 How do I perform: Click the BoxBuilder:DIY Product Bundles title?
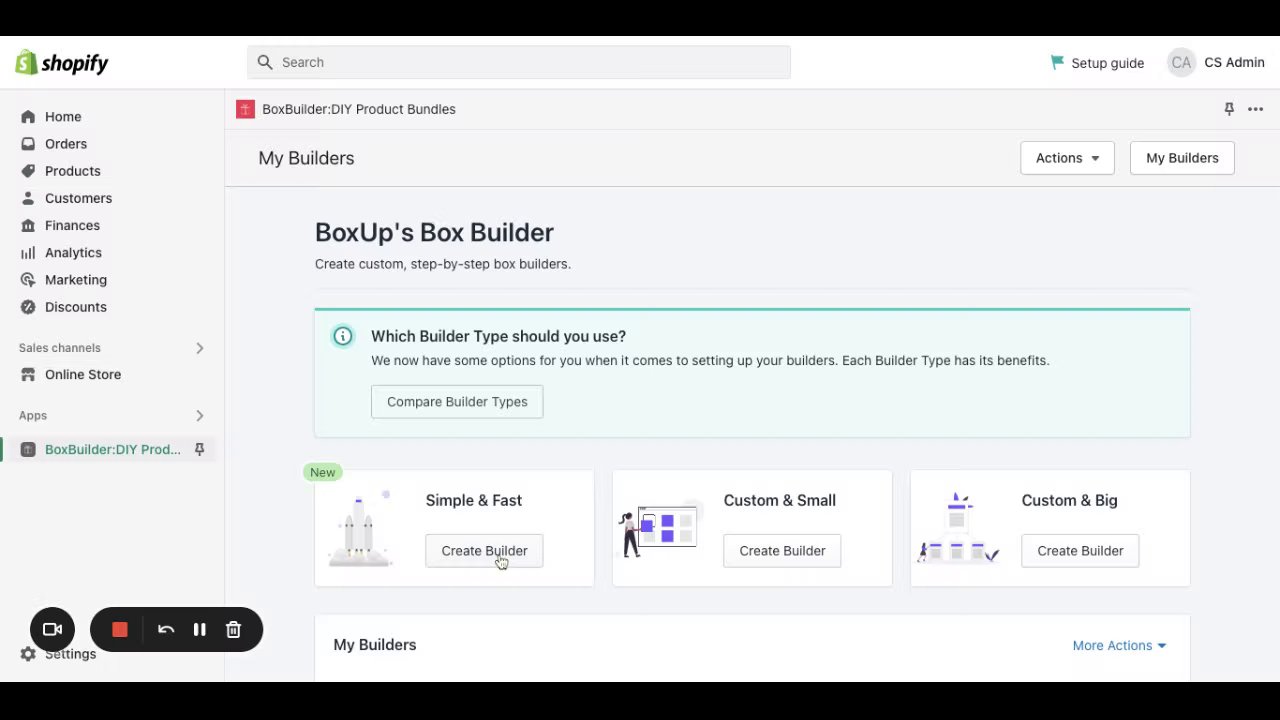[x=359, y=109]
